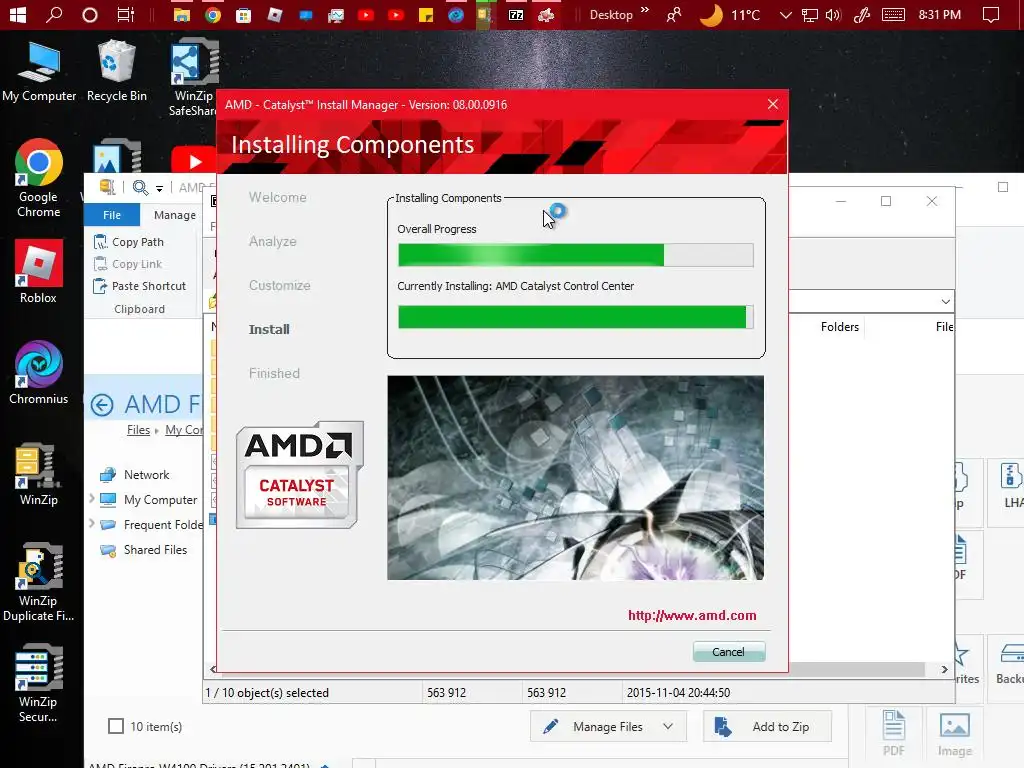This screenshot has height=768, width=1024.
Task: Click the AMD Catalyst Software logo
Action: 300,475
